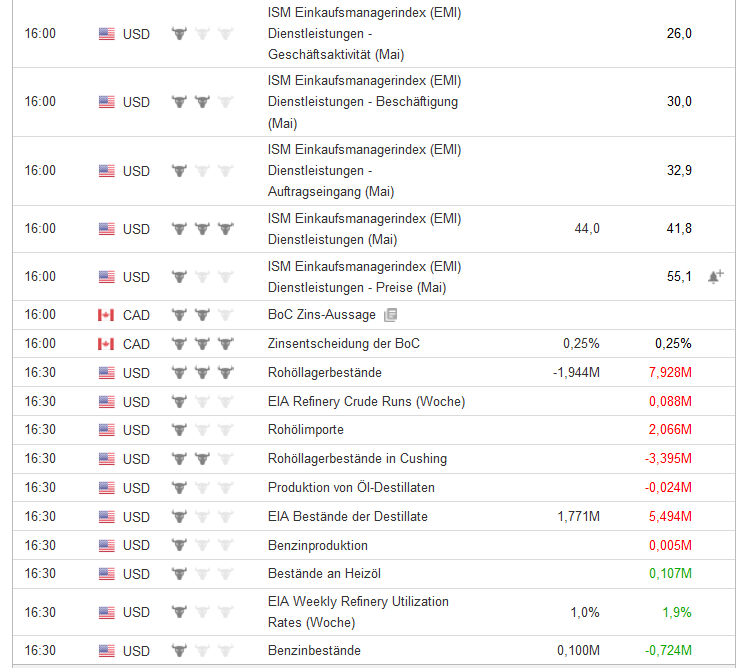Click the bull icons in the Benzinbestände row
The image size is (738, 668).
(x=202, y=651)
